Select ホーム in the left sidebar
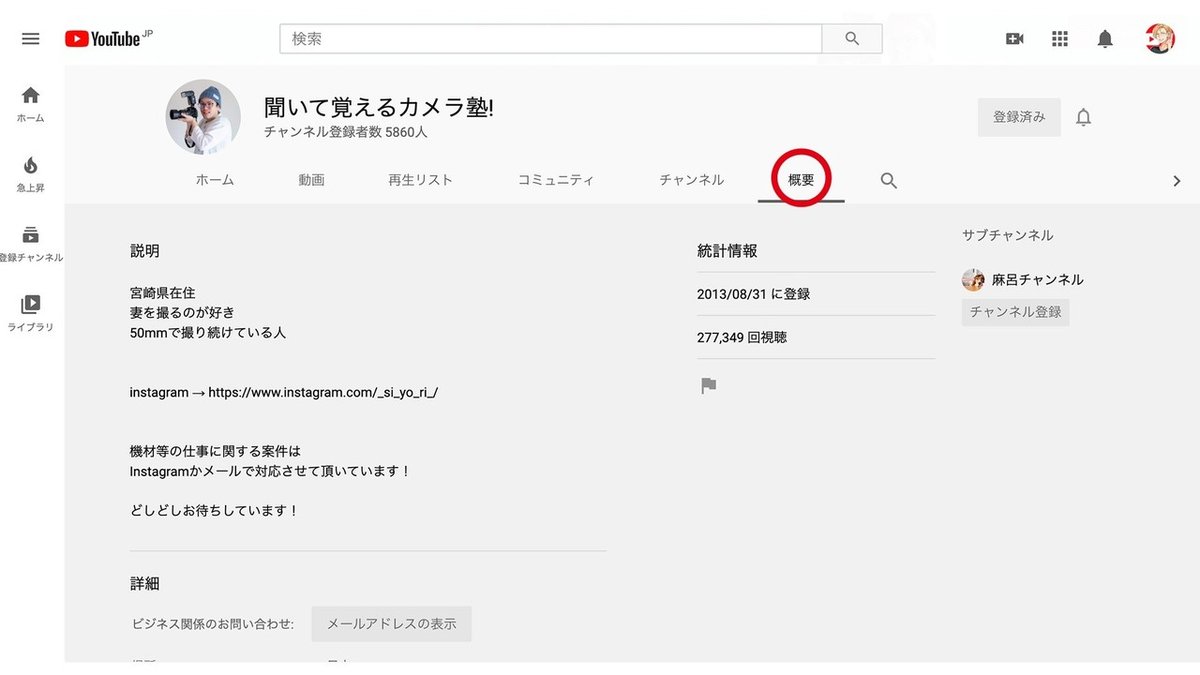Image resolution: width=1200 pixels, height=675 pixels. (x=30, y=101)
